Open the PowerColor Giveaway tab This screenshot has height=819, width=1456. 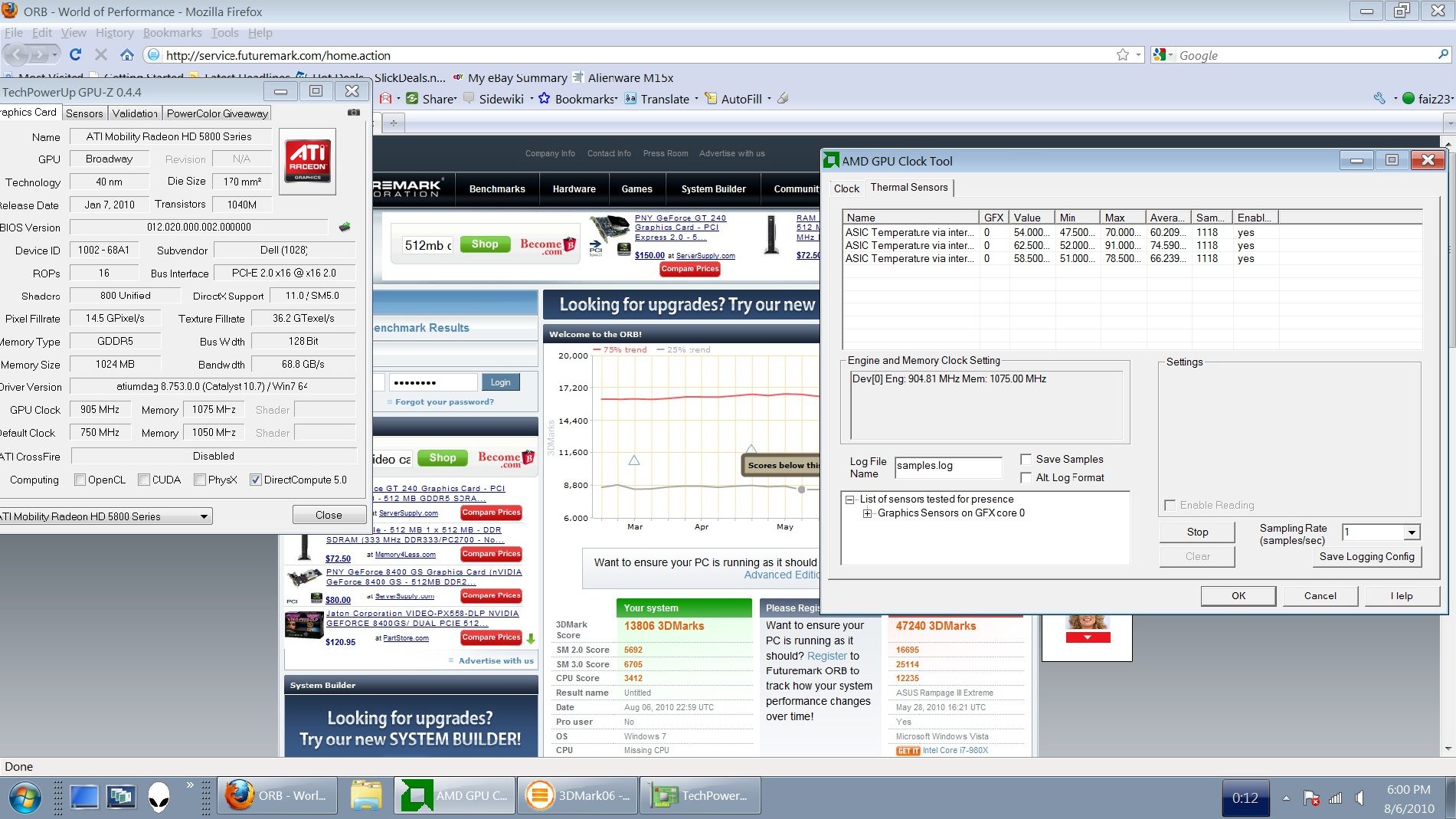(218, 113)
